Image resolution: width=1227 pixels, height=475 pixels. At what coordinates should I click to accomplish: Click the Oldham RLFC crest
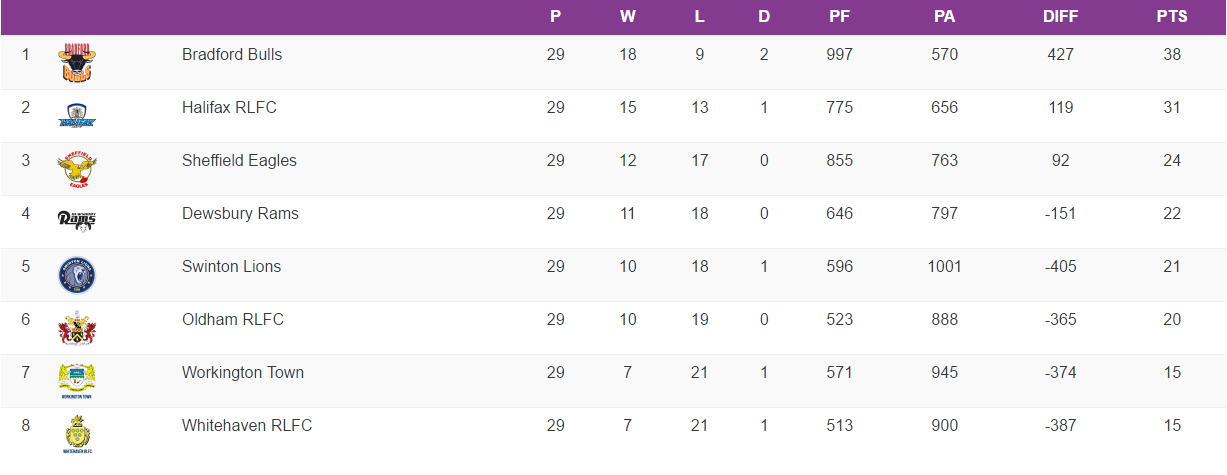[x=77, y=327]
